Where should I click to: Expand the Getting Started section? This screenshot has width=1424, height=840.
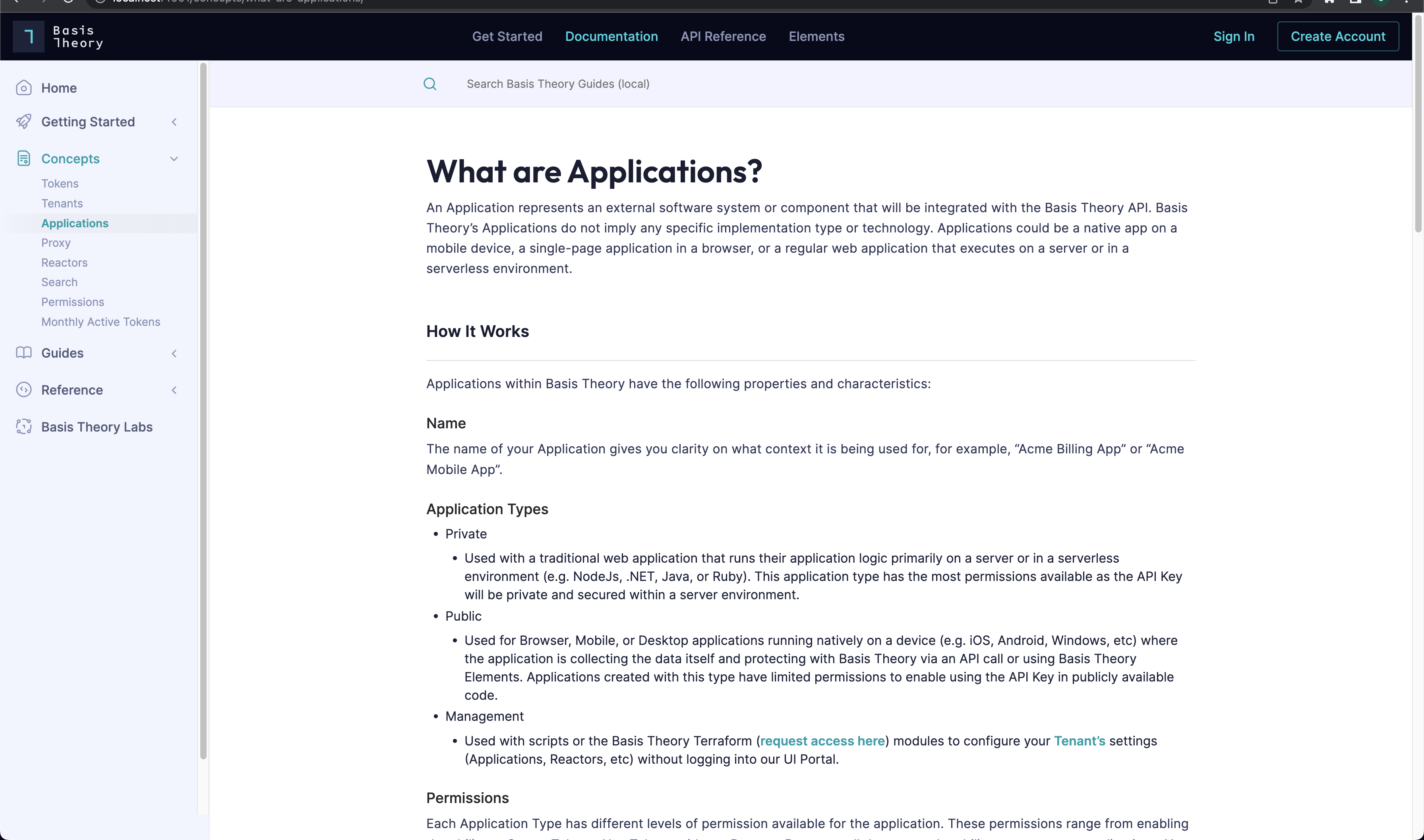174,122
